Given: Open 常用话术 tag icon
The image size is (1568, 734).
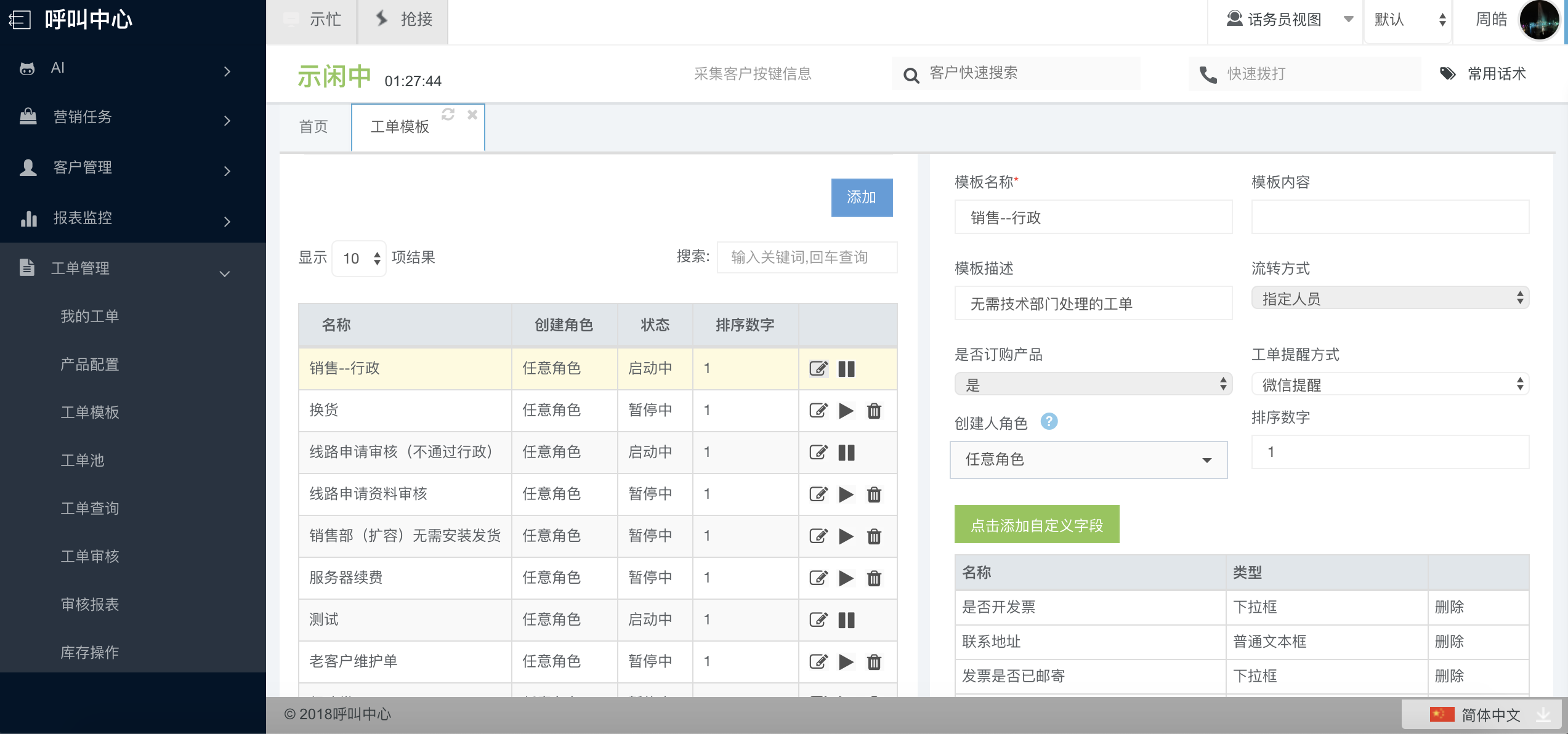Looking at the screenshot, I should [1447, 74].
